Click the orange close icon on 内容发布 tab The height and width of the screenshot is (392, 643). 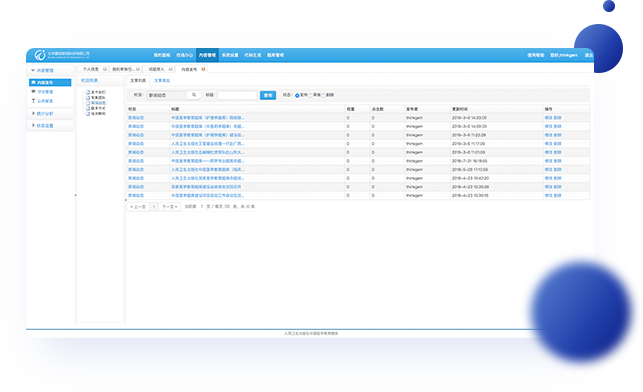click(x=203, y=69)
